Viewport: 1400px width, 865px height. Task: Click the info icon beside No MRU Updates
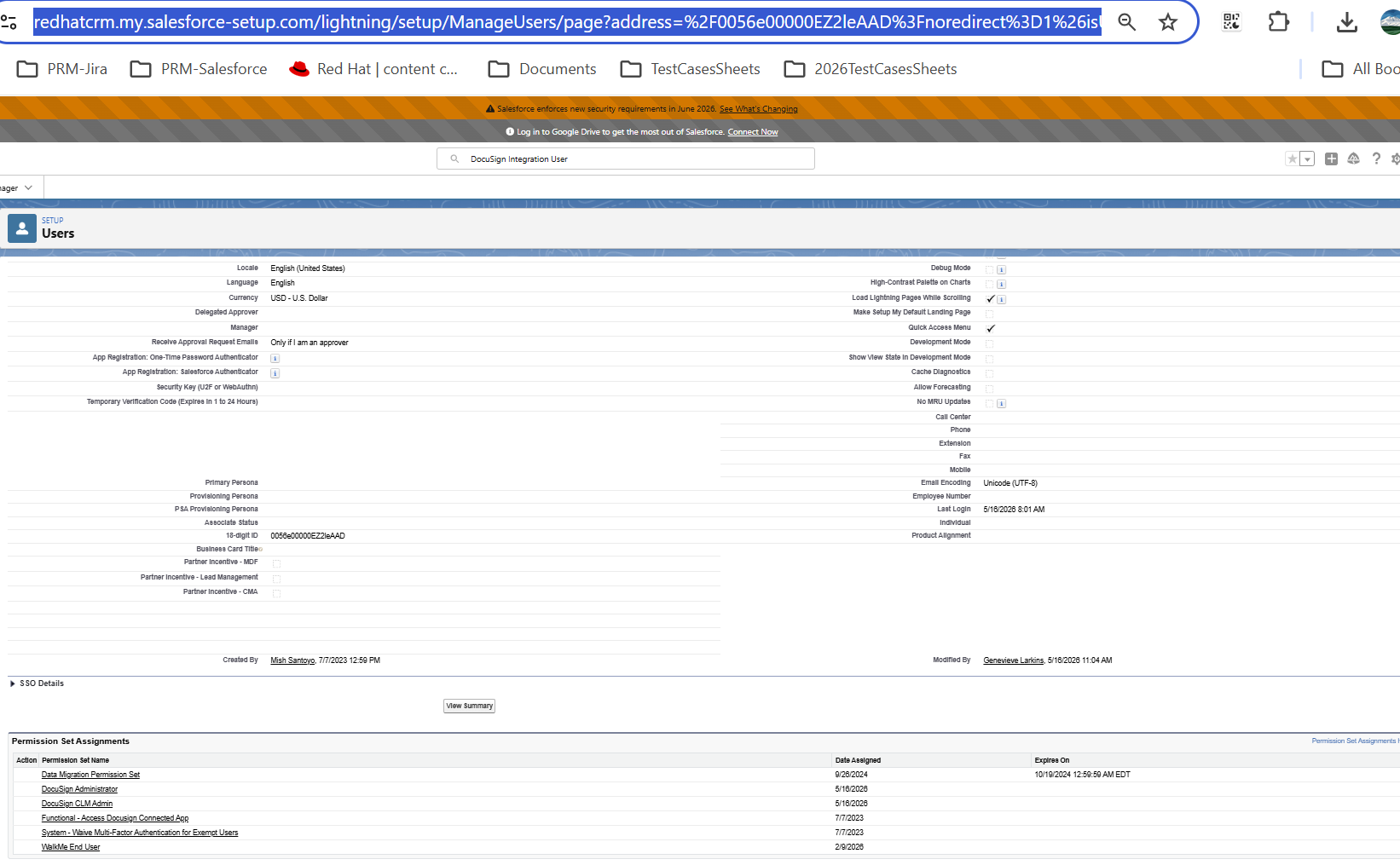1002,403
